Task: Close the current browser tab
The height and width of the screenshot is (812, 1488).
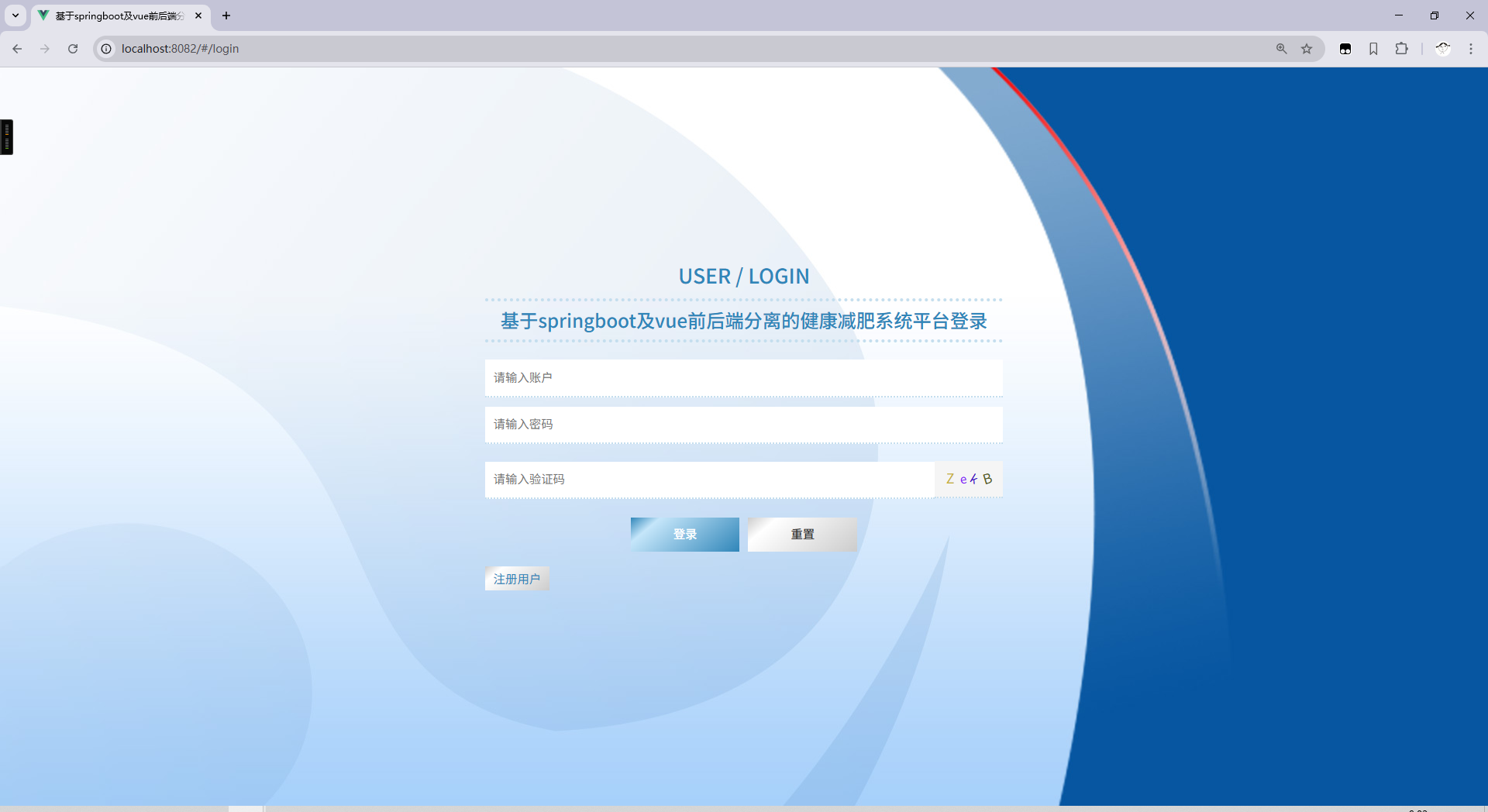Action: tap(198, 15)
